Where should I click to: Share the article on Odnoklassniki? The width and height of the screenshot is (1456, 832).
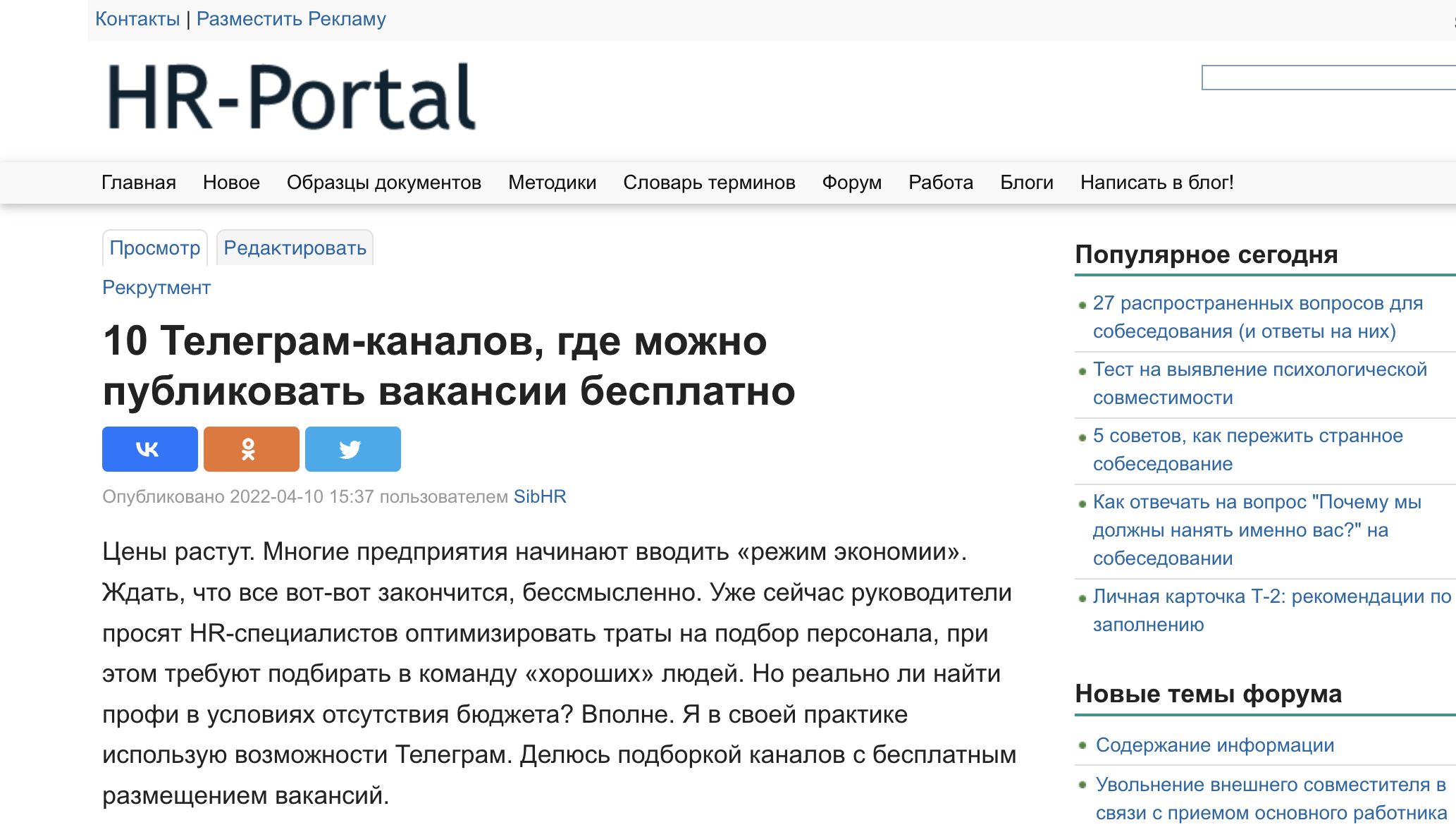pos(250,448)
